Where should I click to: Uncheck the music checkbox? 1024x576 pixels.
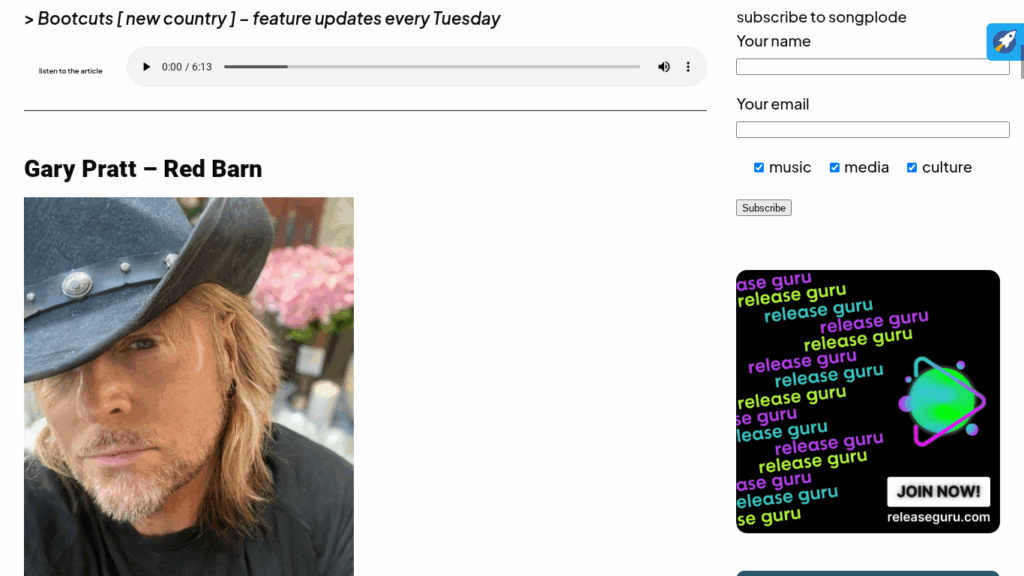(759, 168)
